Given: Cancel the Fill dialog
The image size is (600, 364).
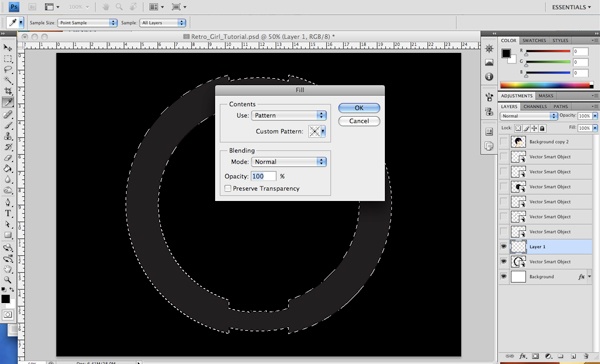Looking at the screenshot, I should [359, 121].
